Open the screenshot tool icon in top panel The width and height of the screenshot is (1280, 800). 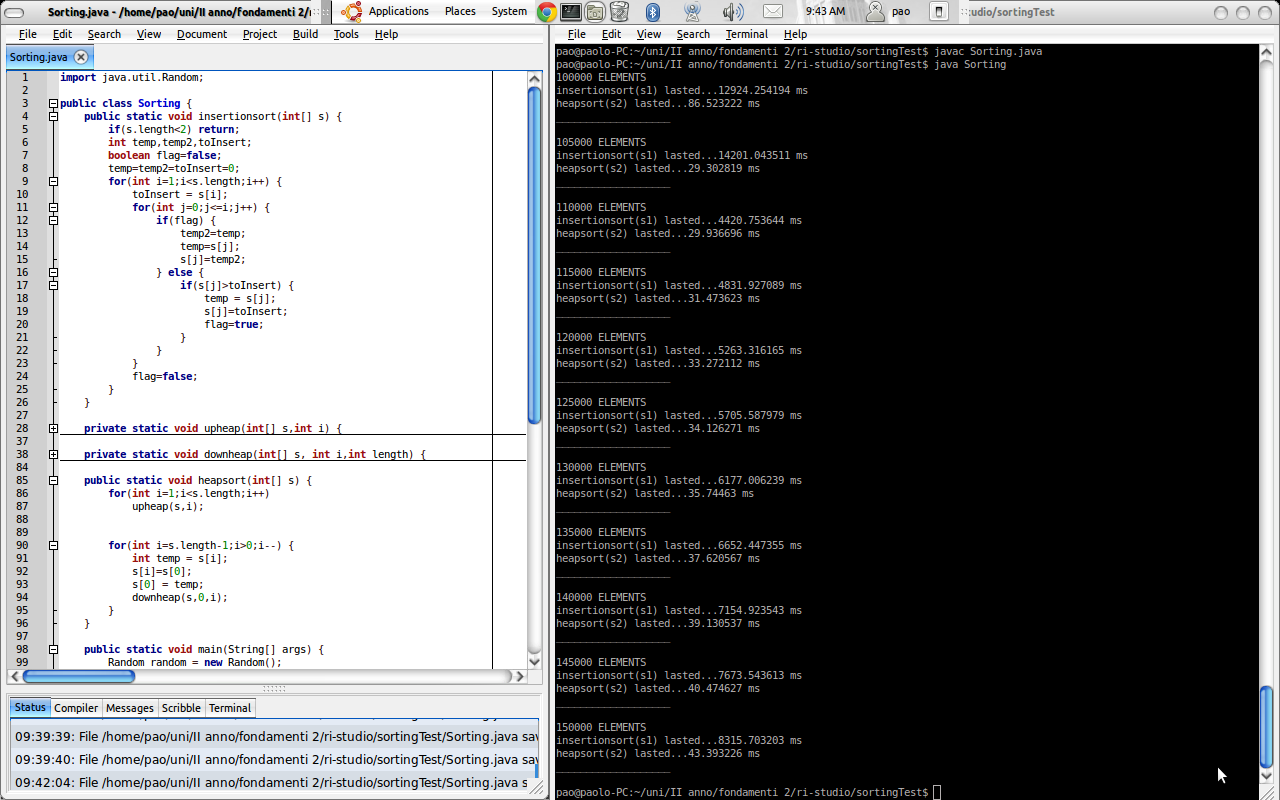(595, 12)
